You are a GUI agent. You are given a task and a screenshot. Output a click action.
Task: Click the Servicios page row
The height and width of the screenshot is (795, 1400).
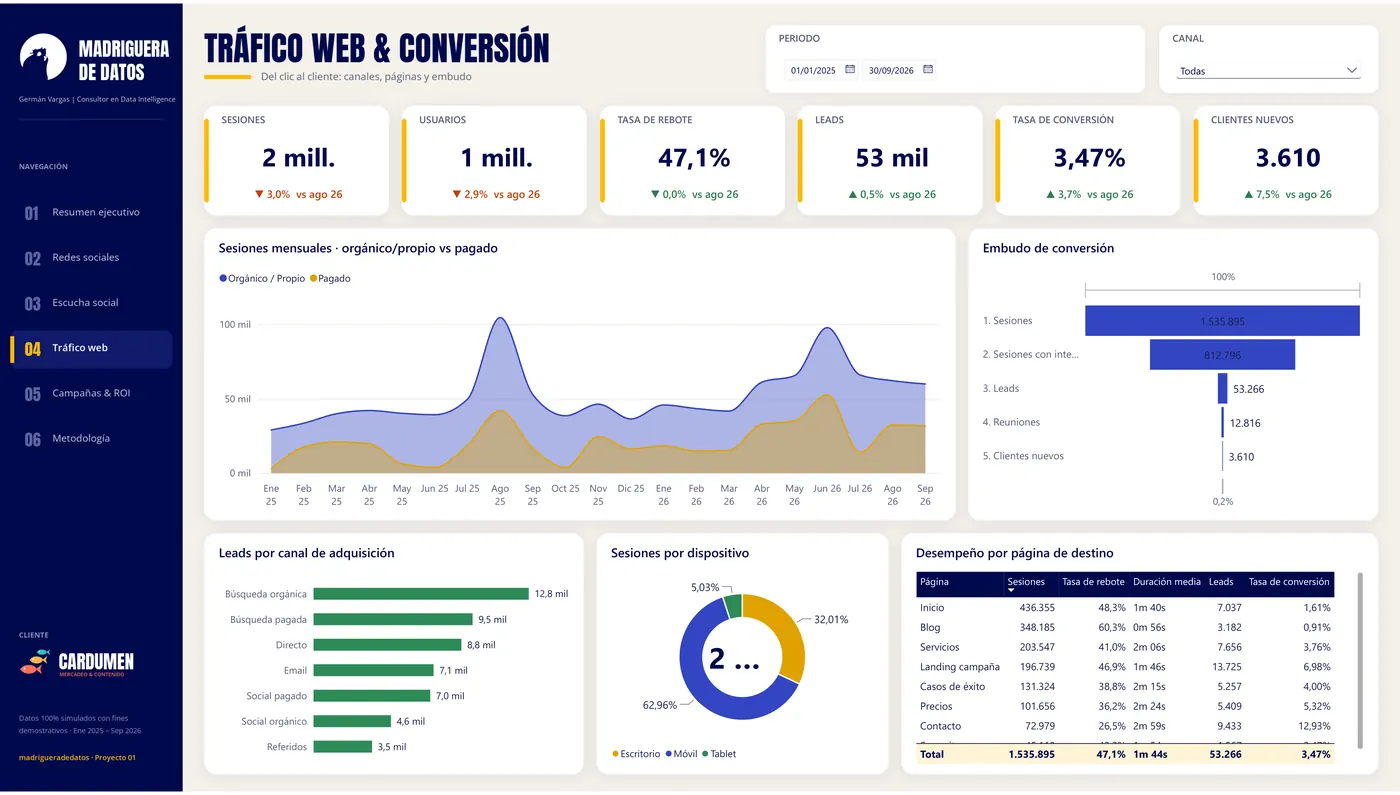tap(1125, 647)
